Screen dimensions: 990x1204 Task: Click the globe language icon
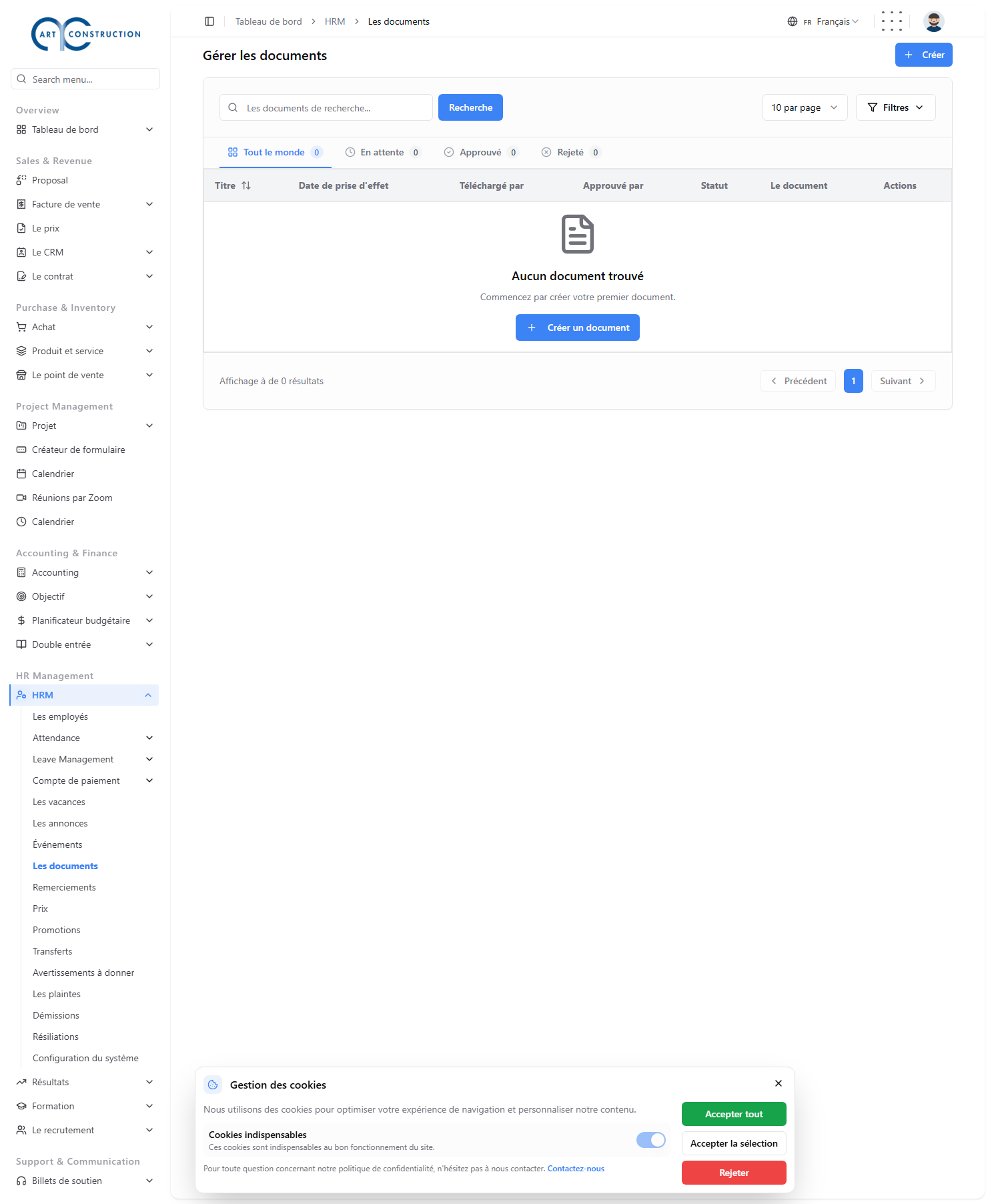coord(793,21)
